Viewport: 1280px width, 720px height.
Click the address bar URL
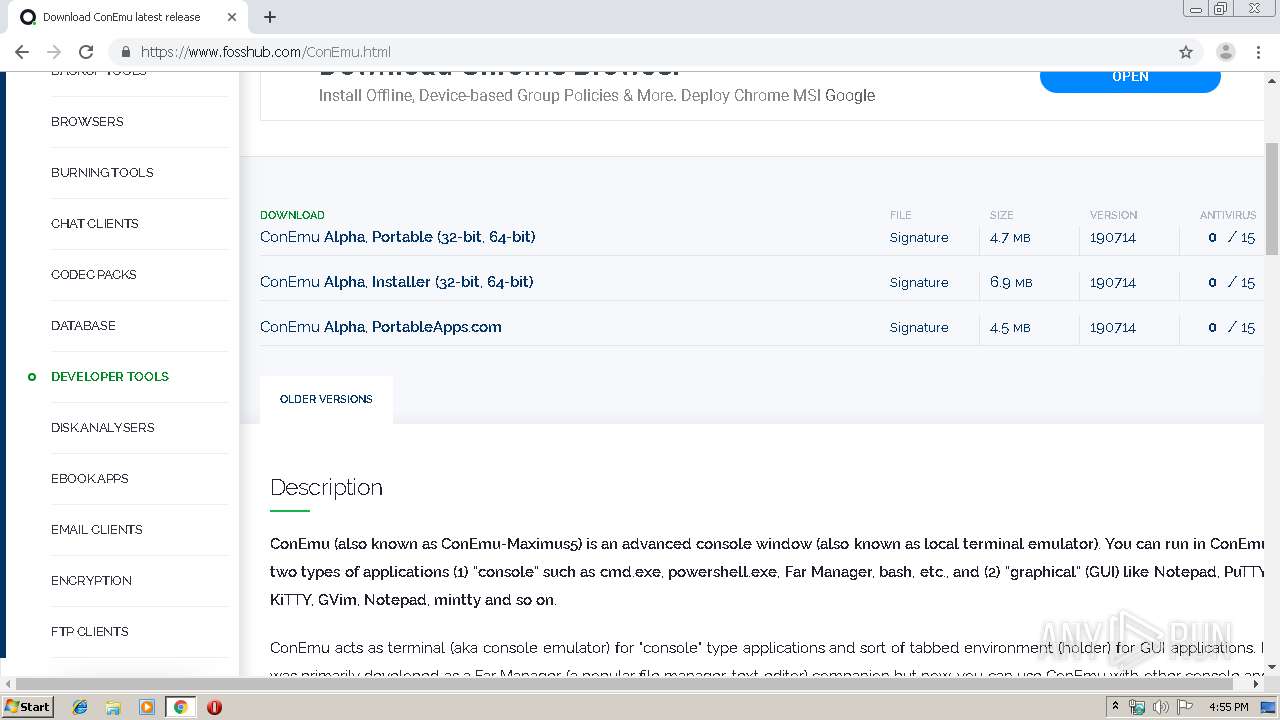(266, 52)
